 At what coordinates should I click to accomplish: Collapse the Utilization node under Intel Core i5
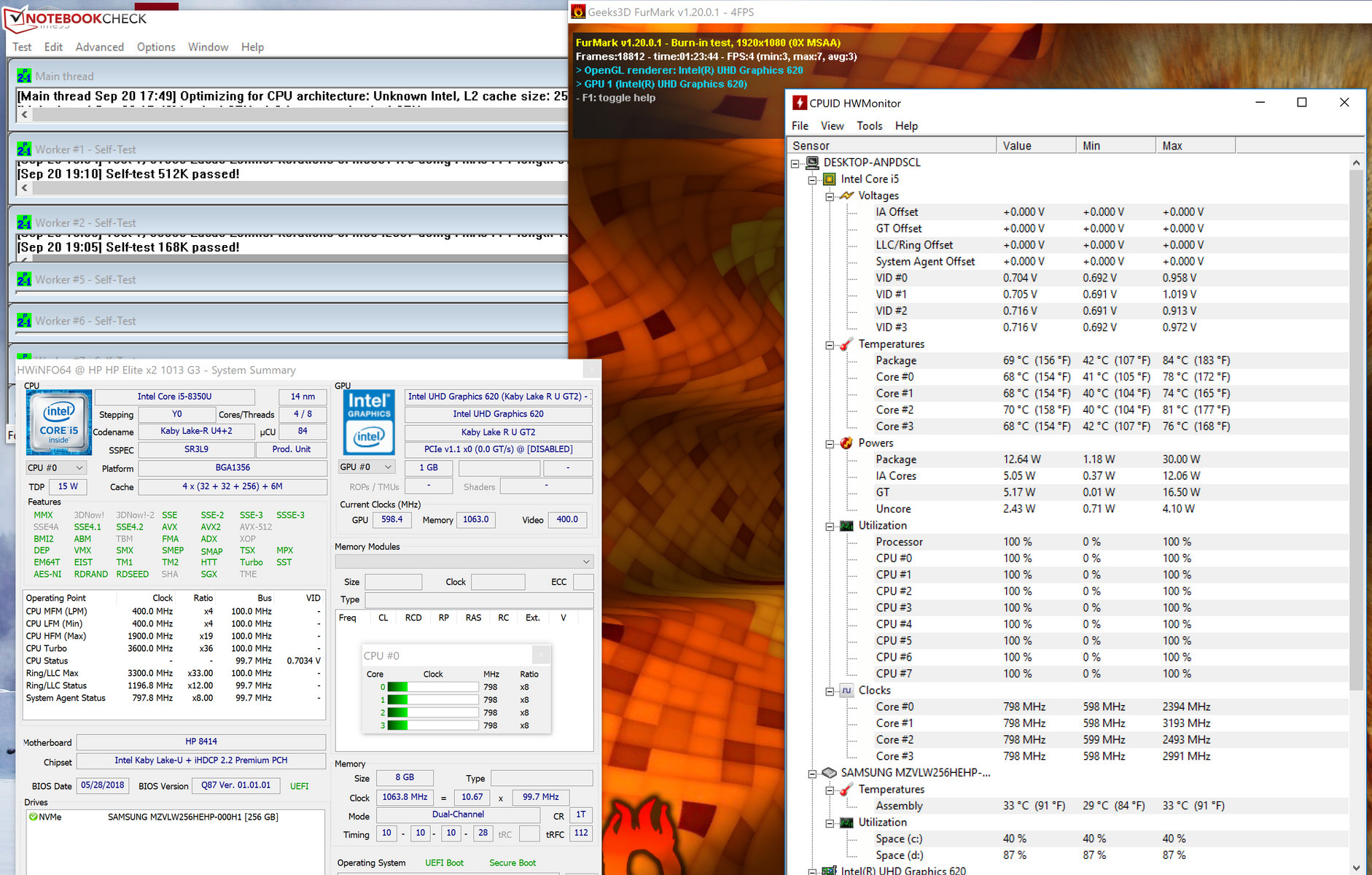click(x=830, y=526)
